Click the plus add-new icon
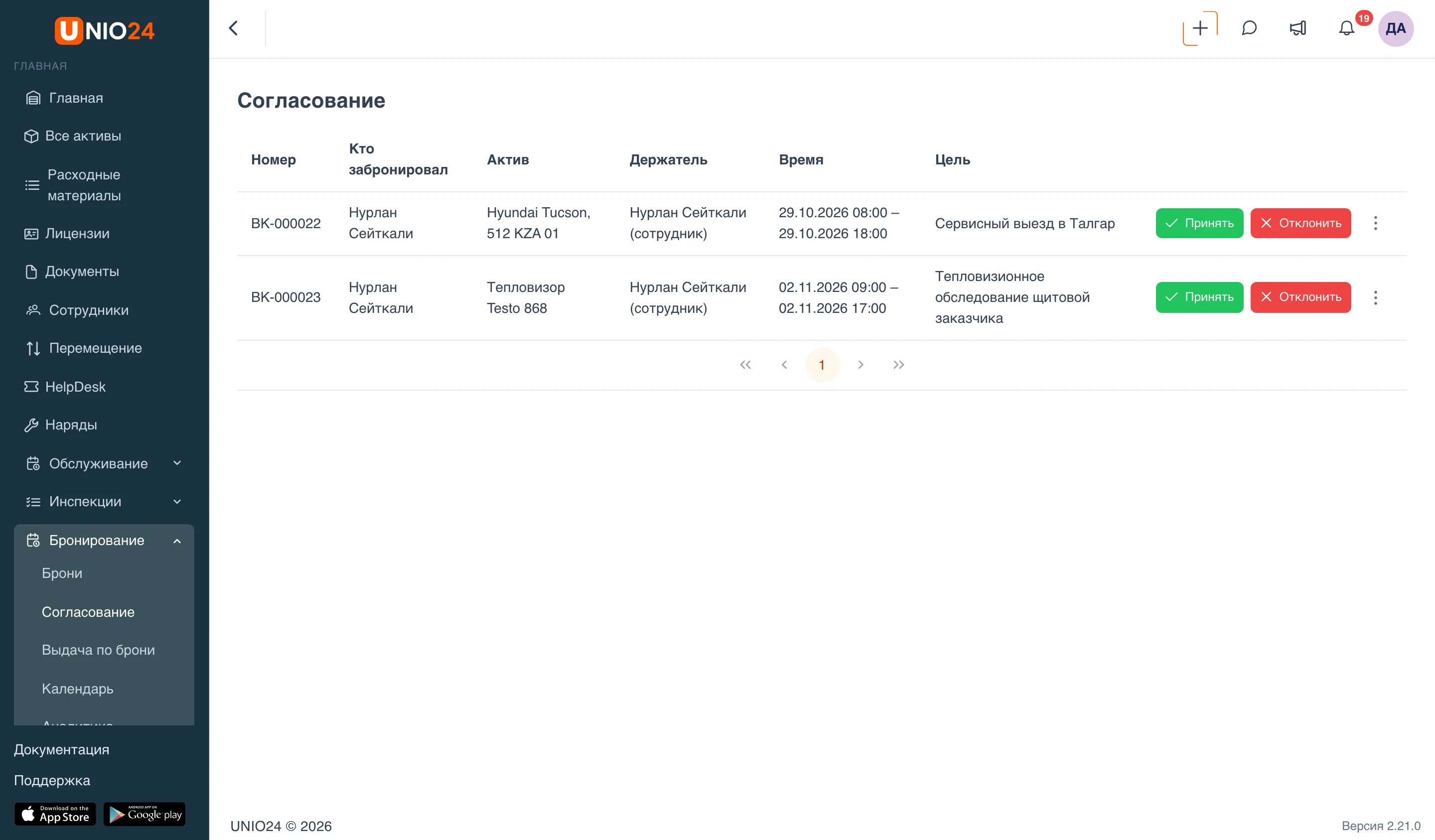Viewport: 1435px width, 840px height. click(1200, 28)
